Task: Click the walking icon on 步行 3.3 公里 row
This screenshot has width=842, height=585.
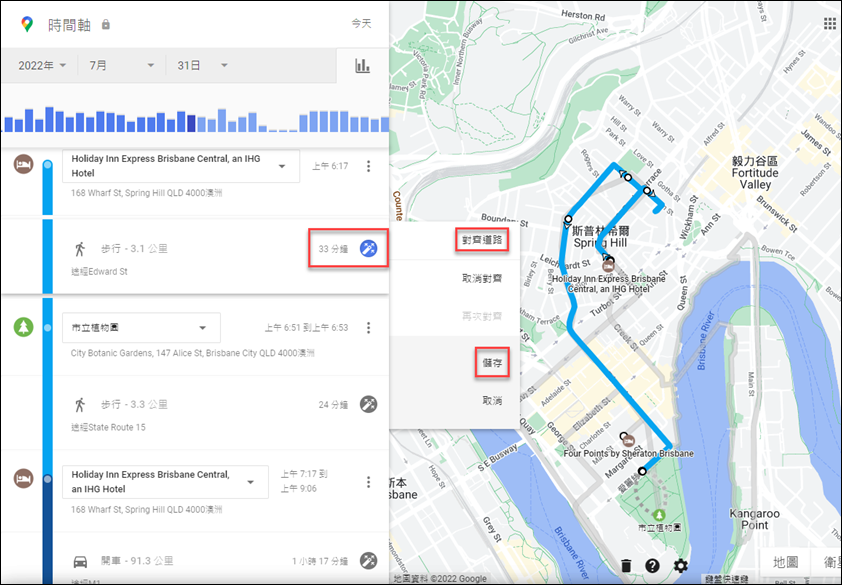Action: 80,405
